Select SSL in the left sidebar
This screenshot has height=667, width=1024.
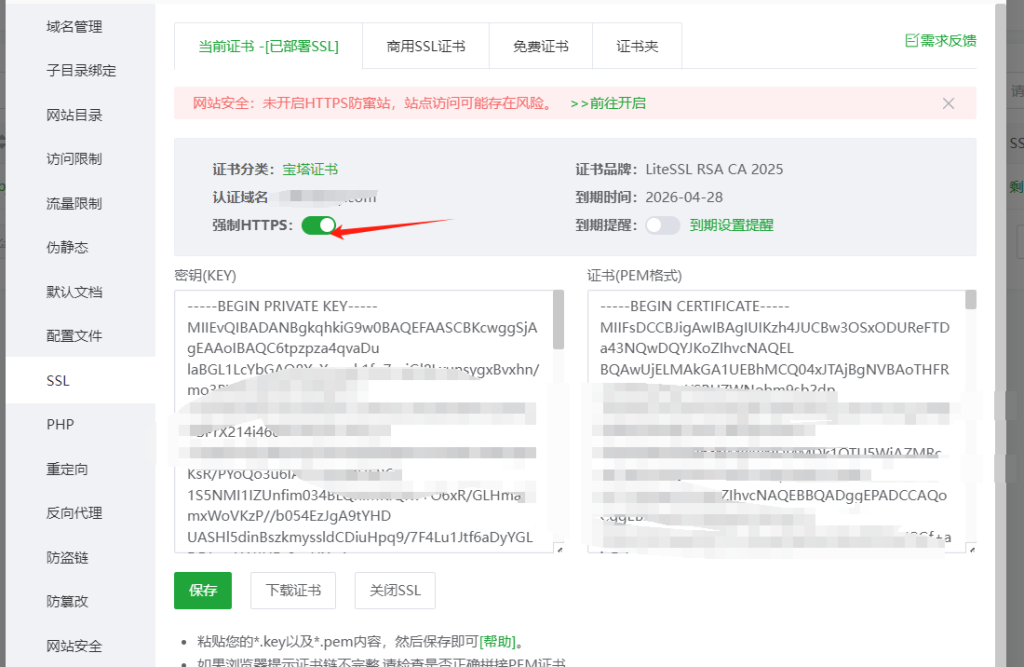click(x=60, y=380)
